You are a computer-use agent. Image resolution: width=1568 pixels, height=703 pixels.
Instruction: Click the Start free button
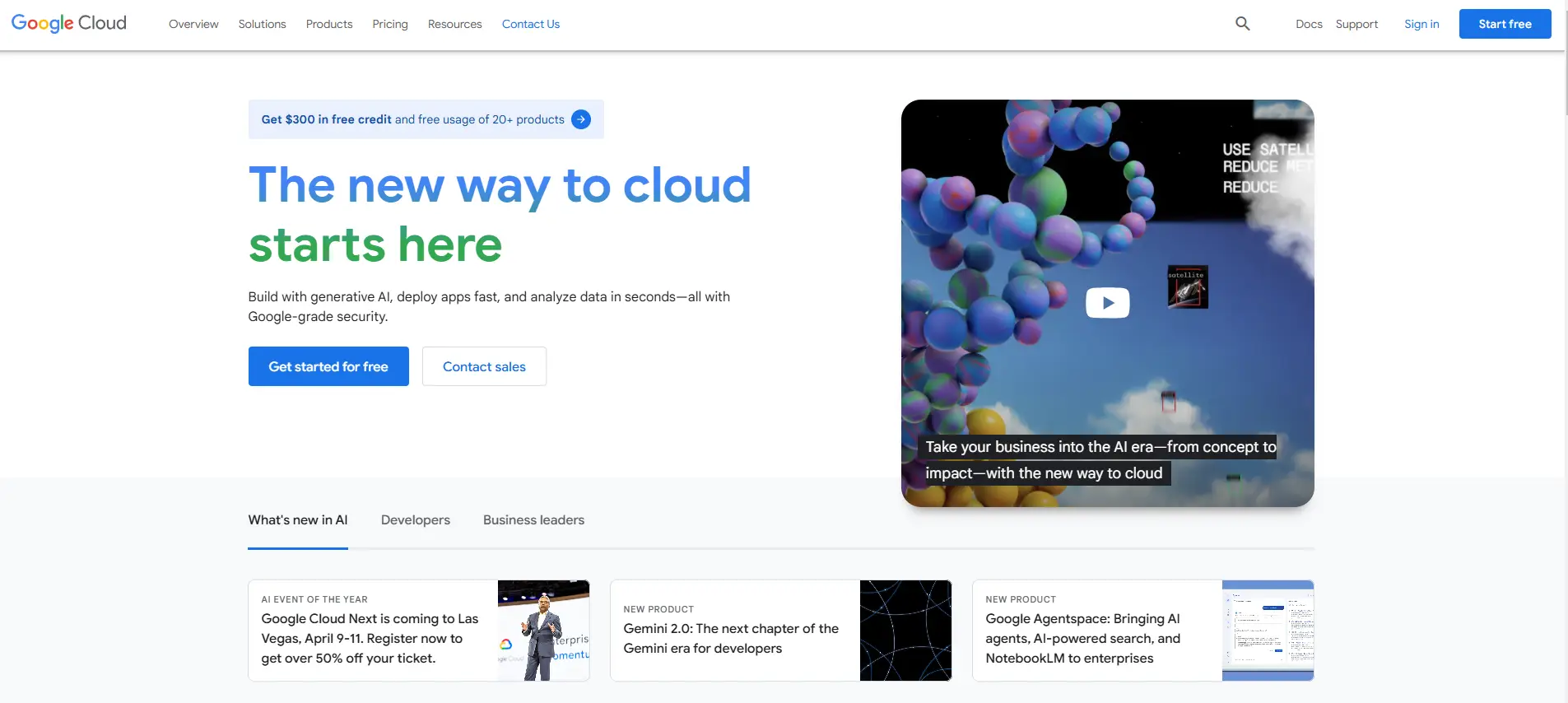(x=1505, y=24)
